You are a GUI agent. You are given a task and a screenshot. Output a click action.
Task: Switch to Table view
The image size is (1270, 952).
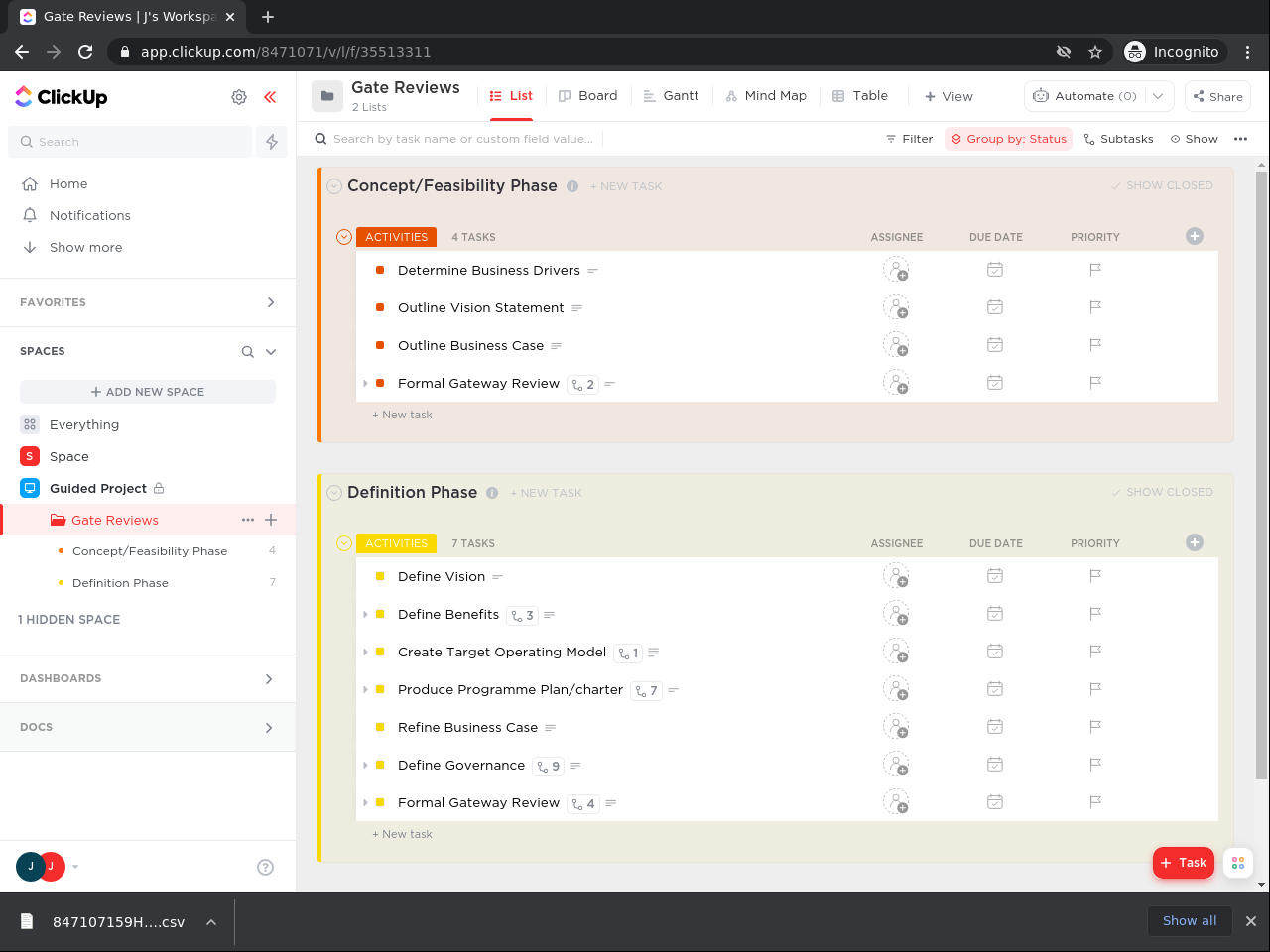860,96
